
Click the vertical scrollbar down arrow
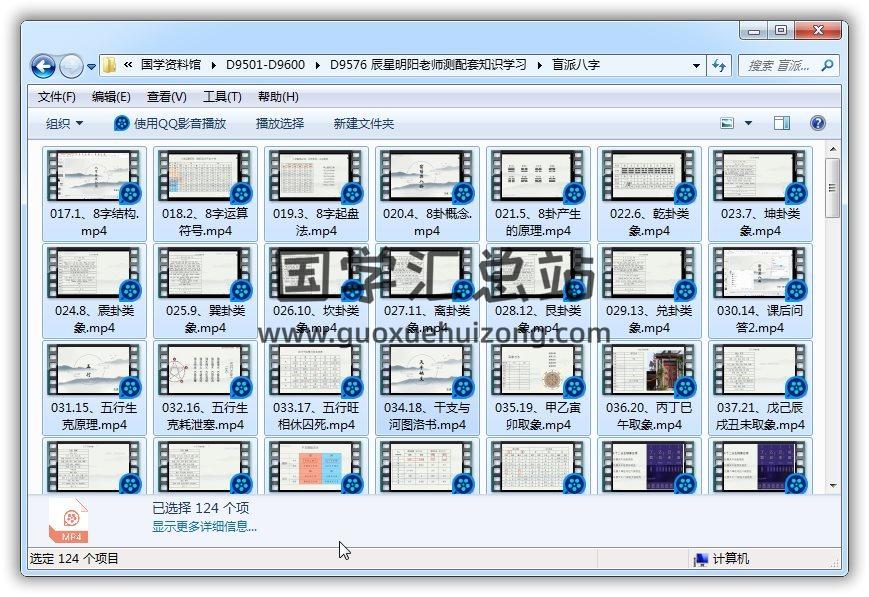tap(832, 485)
